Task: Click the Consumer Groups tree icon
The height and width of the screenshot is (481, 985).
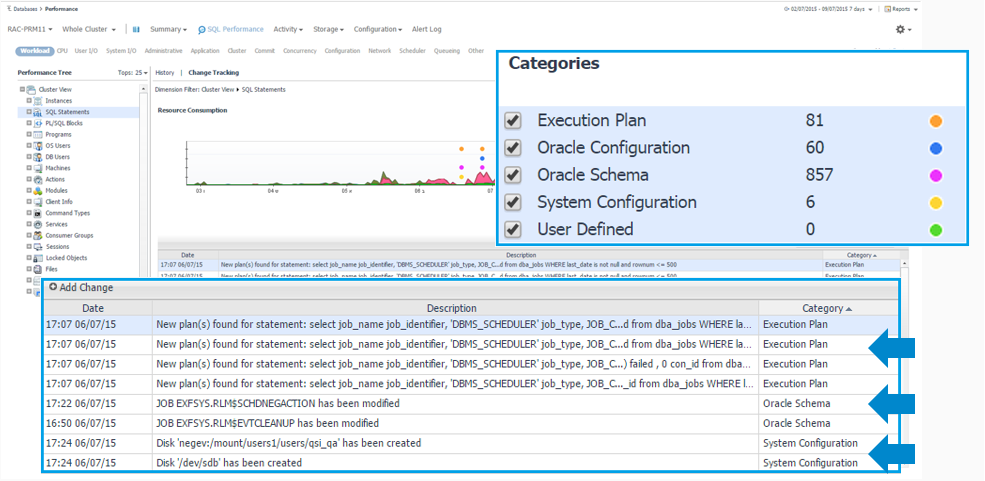Action: tap(37, 235)
